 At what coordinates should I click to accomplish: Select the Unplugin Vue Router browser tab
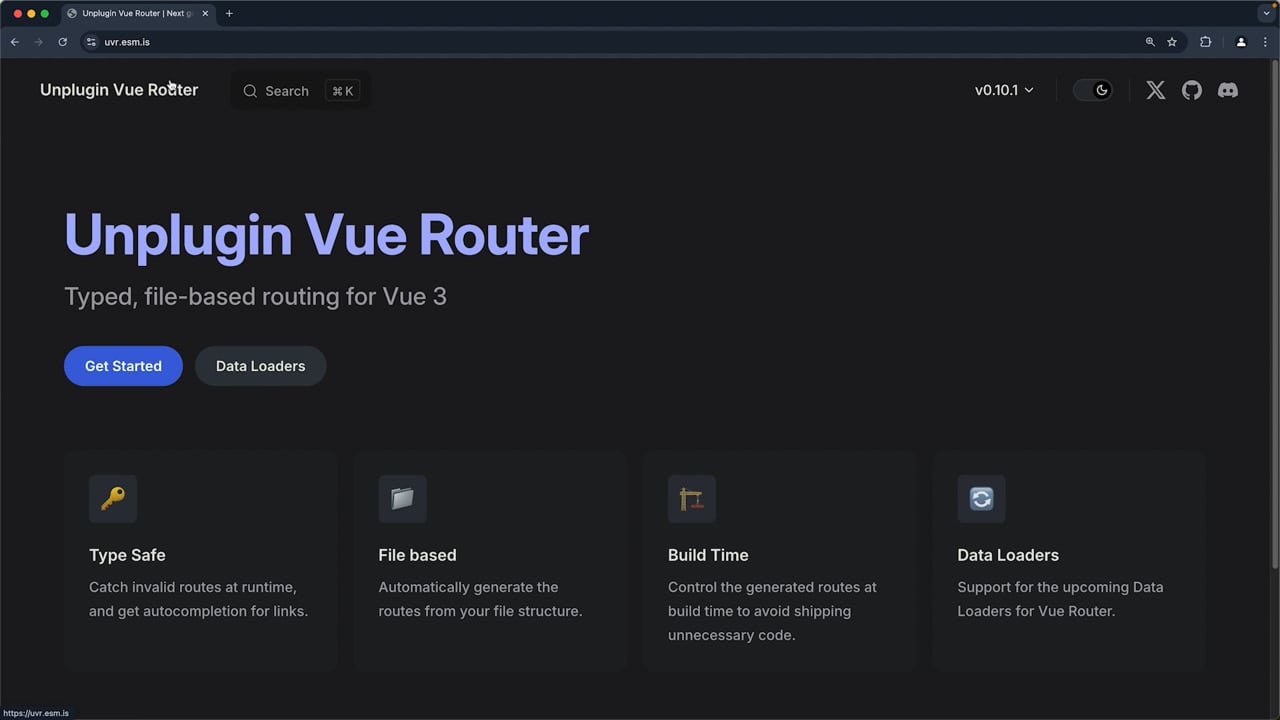coord(137,14)
